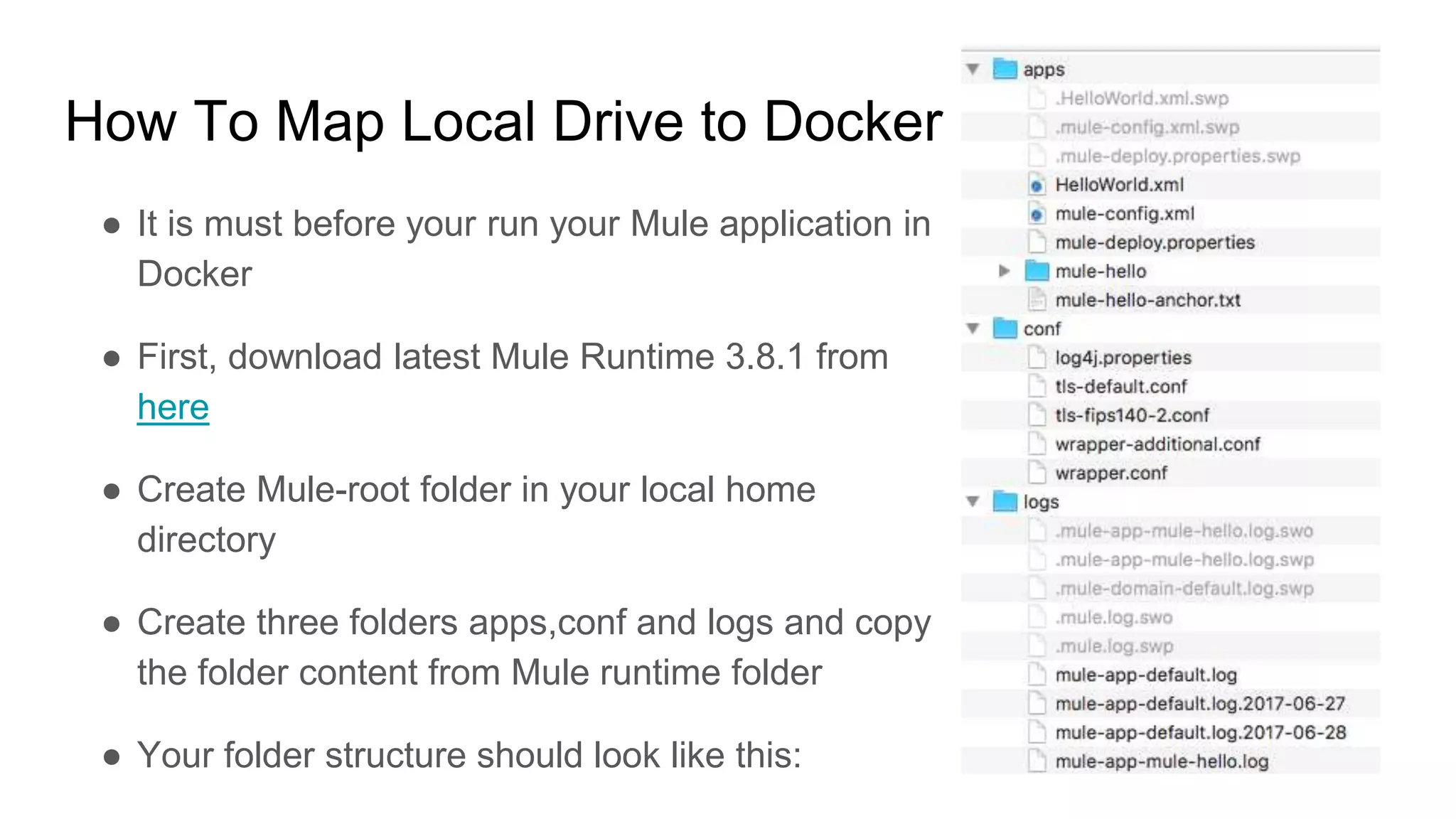Click the conf folder icon
The image size is (1456, 819).
(1005, 328)
